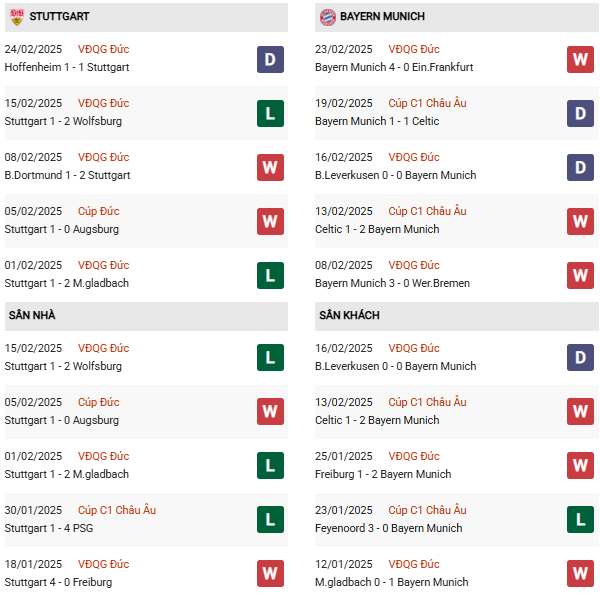Click the Stuttgart club logo
The width and height of the screenshot is (600, 594).
click(16, 17)
